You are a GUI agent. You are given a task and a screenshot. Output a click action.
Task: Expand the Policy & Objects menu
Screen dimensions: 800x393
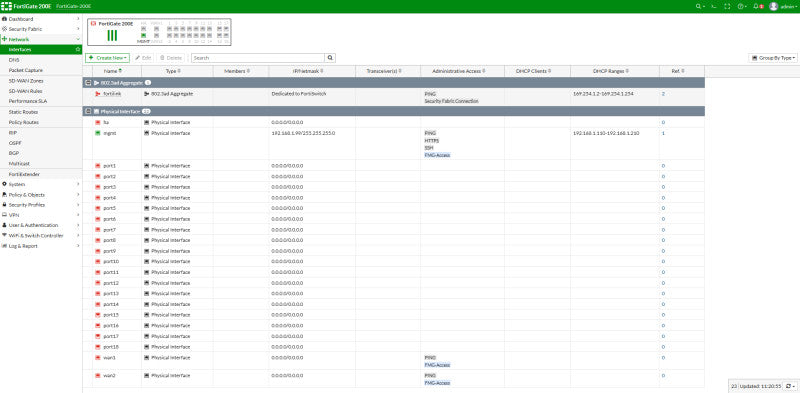point(41,194)
